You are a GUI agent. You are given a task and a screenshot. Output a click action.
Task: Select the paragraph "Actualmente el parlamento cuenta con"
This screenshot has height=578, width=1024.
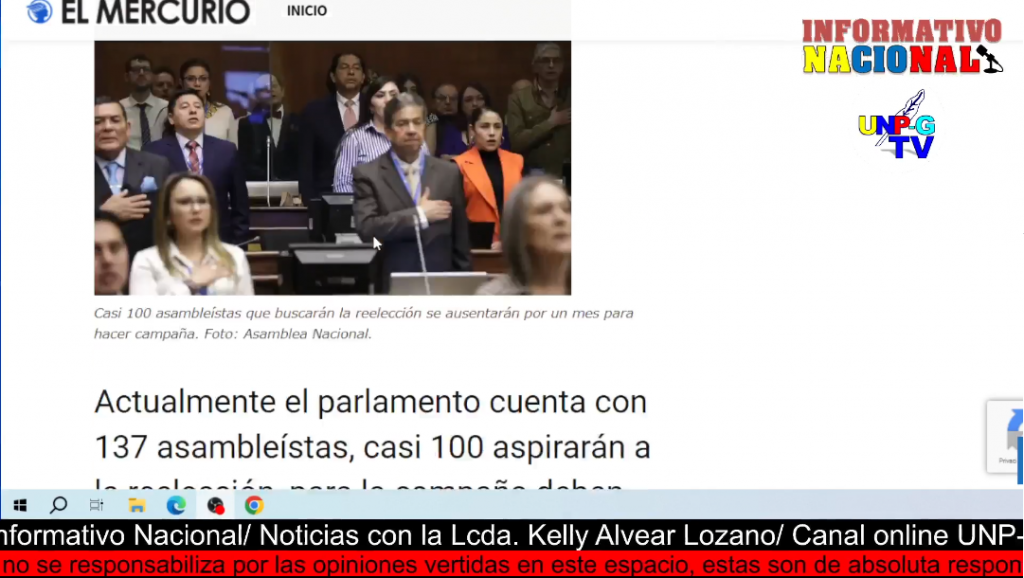point(371,402)
